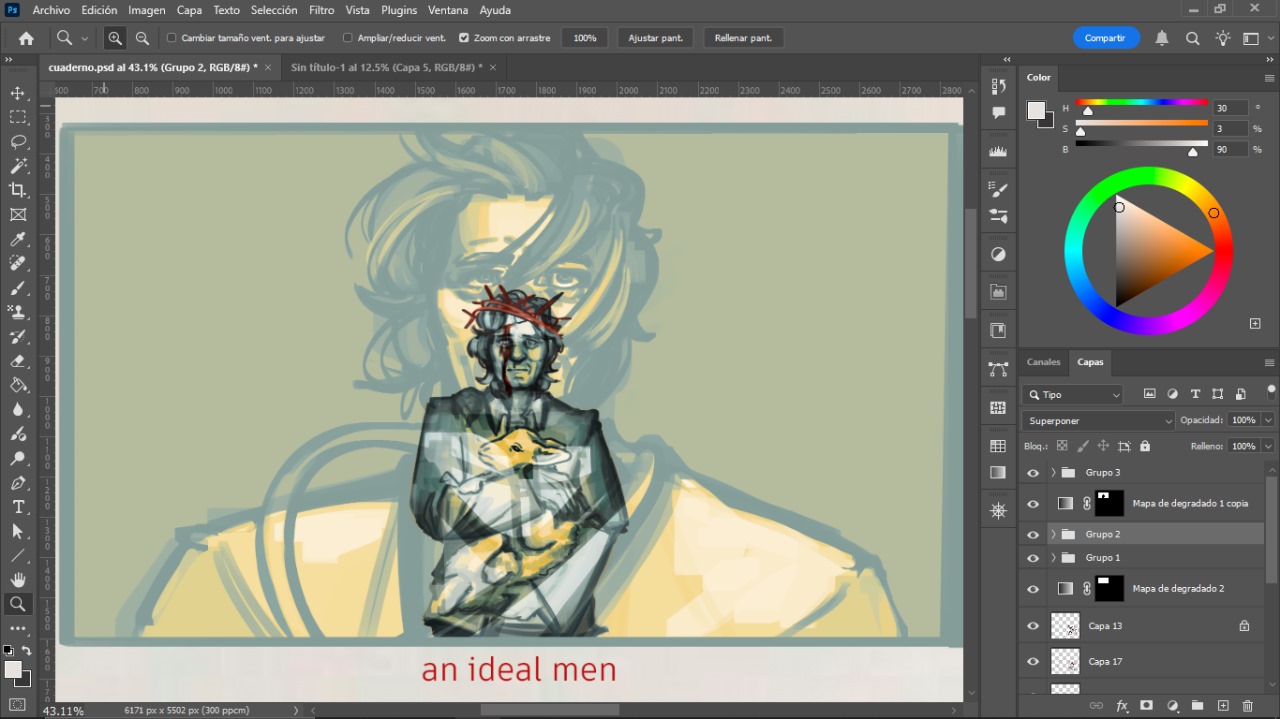Image resolution: width=1280 pixels, height=719 pixels.
Task: Click the Ajustar pant. button
Action: pyautogui.click(x=656, y=38)
